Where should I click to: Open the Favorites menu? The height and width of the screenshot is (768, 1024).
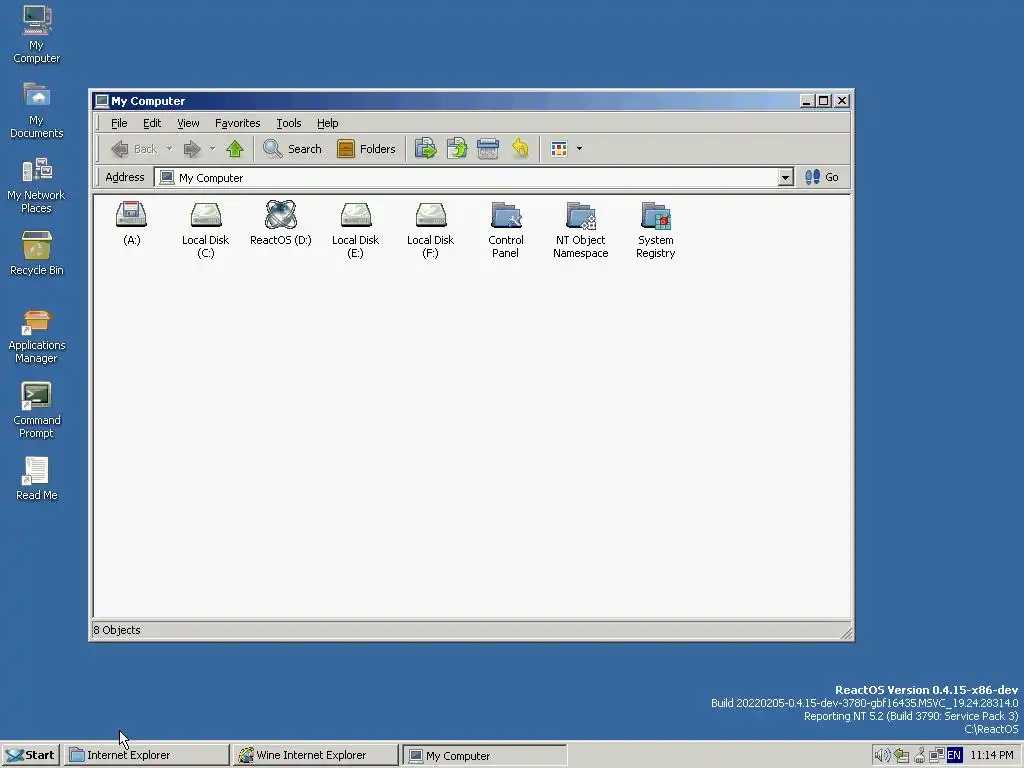[x=238, y=123]
